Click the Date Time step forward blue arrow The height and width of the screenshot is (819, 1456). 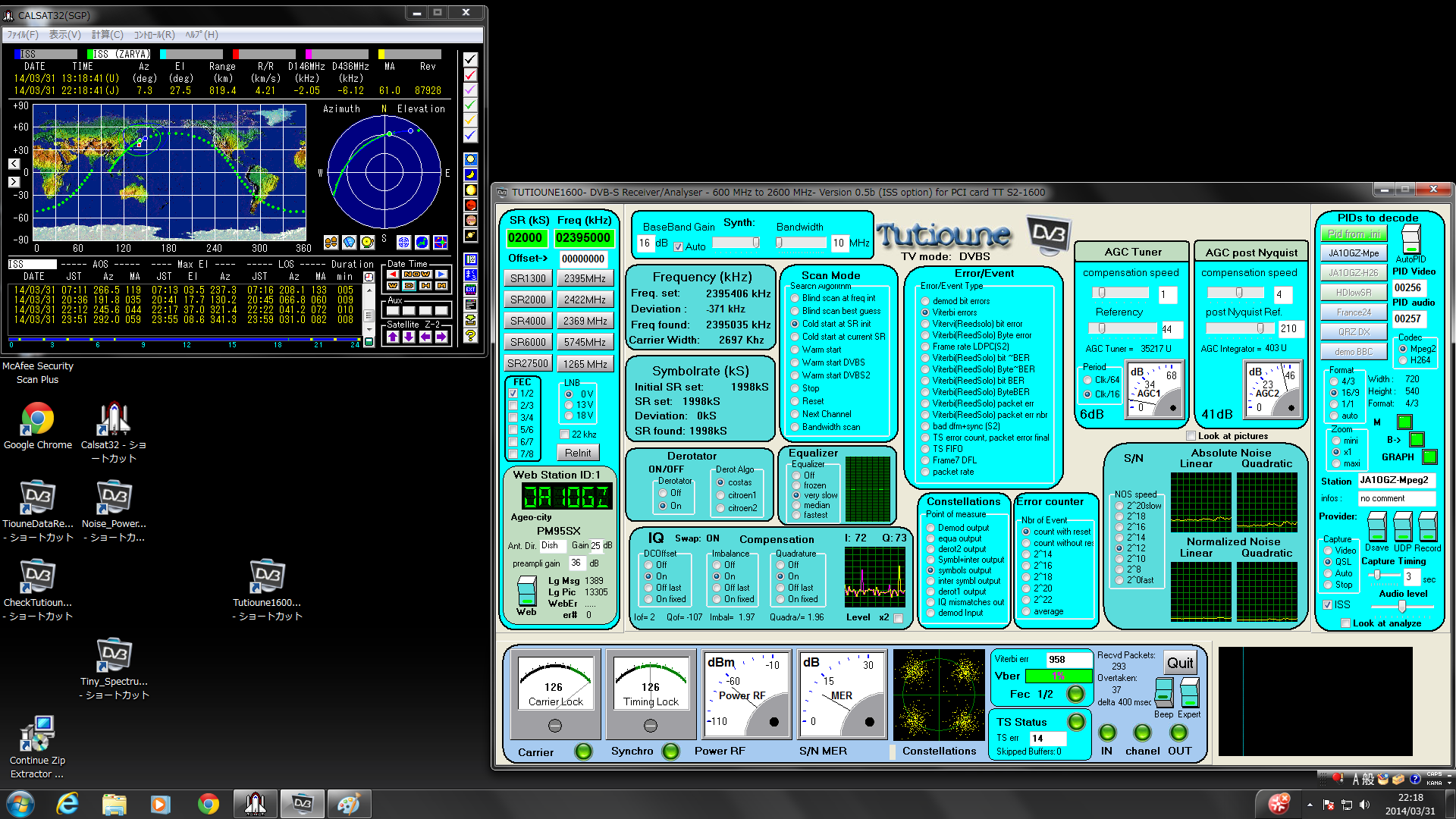pos(441,274)
